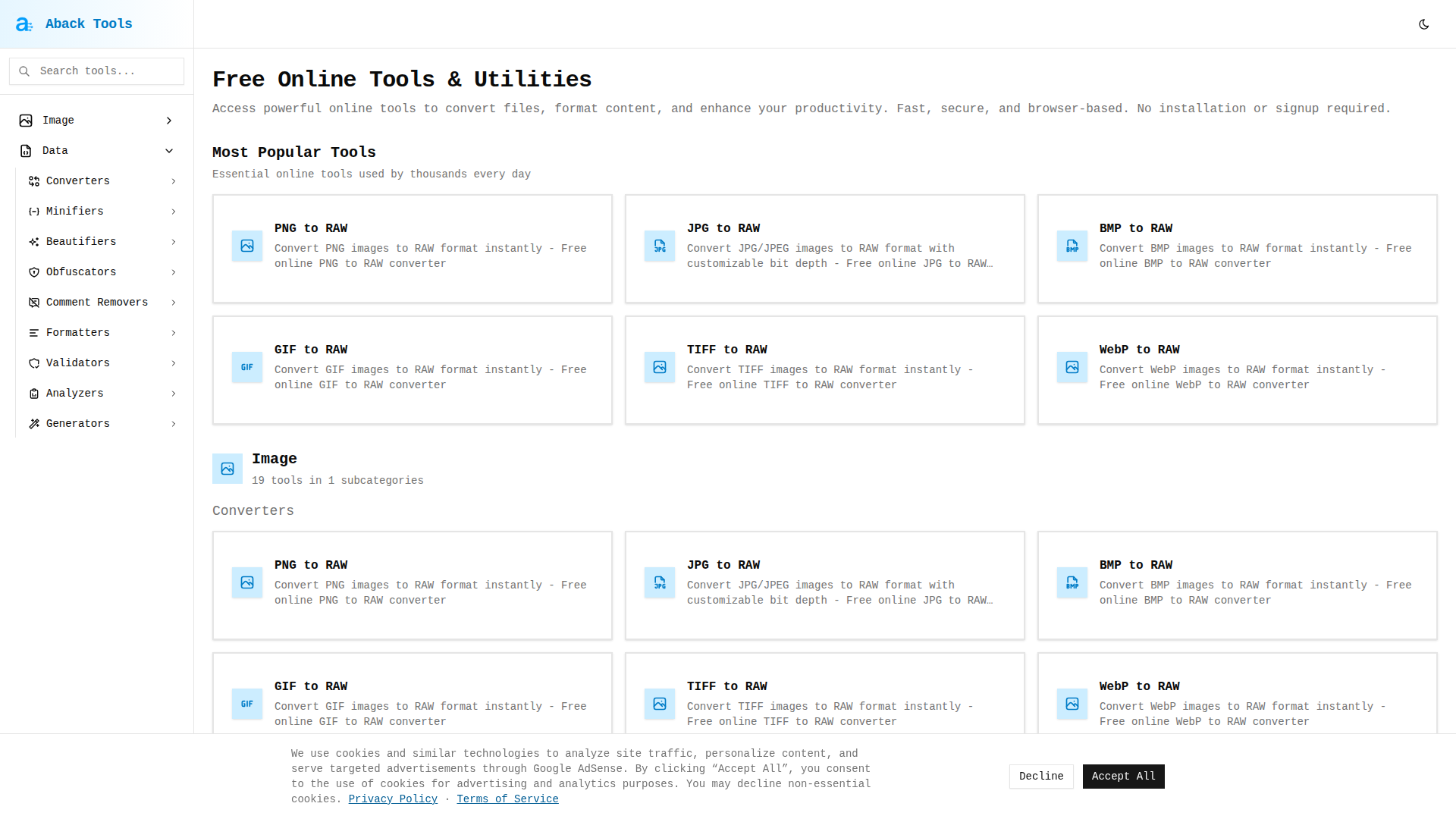Accept all cookies
Viewport: 1456px width, 819px height.
click(x=1123, y=776)
